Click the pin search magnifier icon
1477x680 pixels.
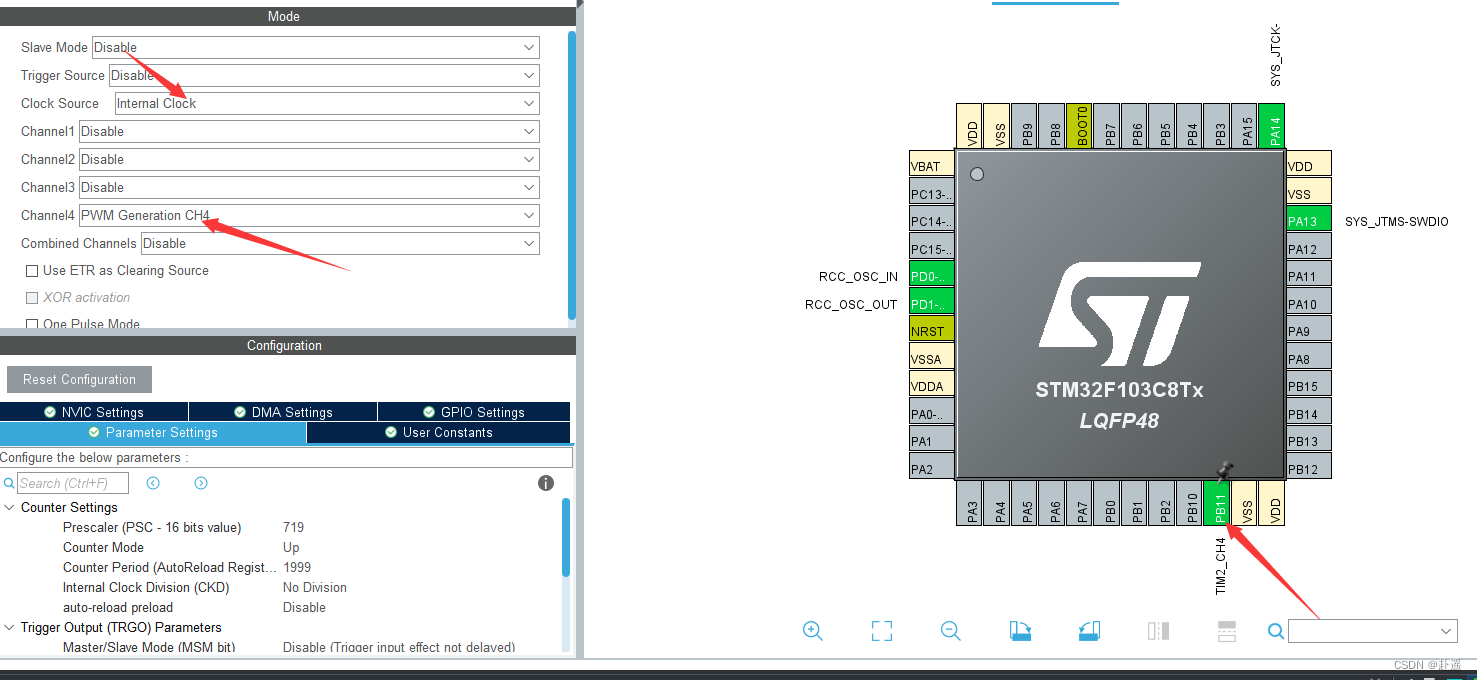(x=1275, y=631)
